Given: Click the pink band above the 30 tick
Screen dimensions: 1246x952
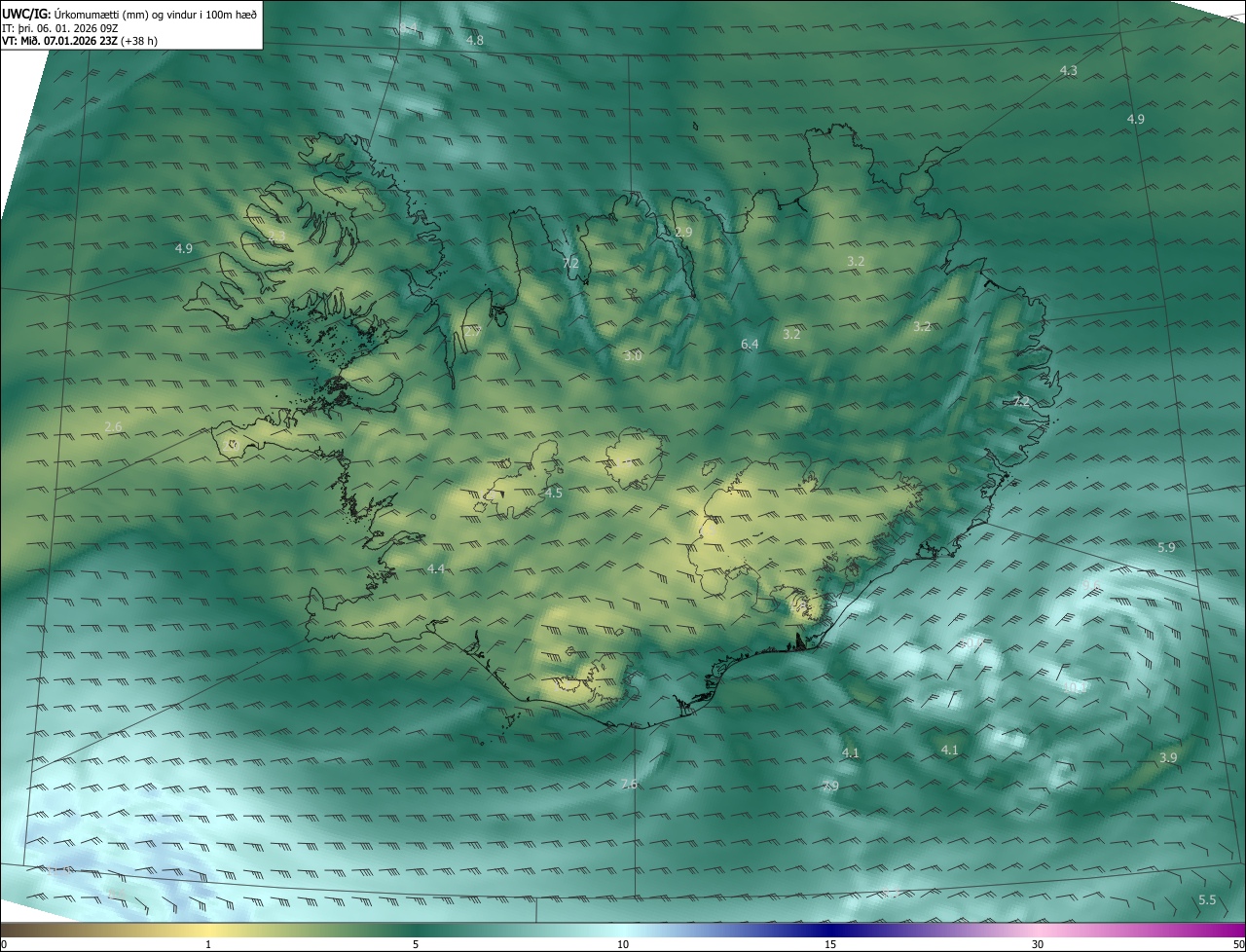Looking at the screenshot, I should click(1038, 930).
